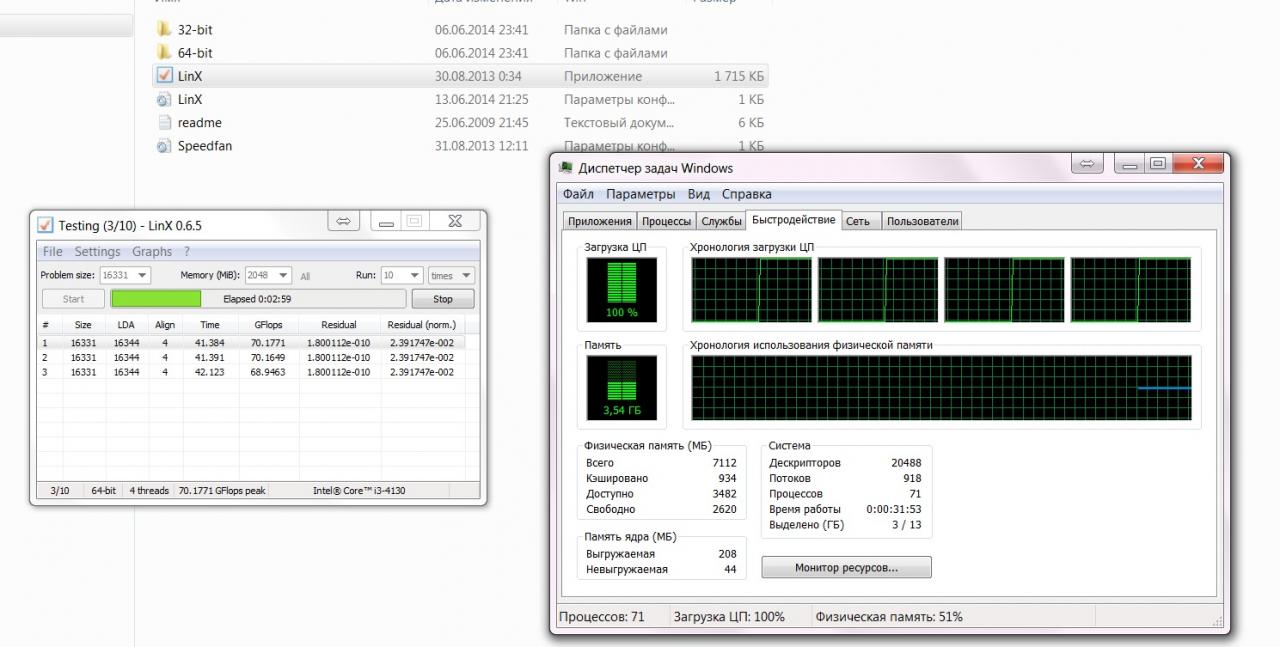This screenshot has width=1280, height=647.
Task: Expand the Problem size dropdown
Action: tap(141, 275)
